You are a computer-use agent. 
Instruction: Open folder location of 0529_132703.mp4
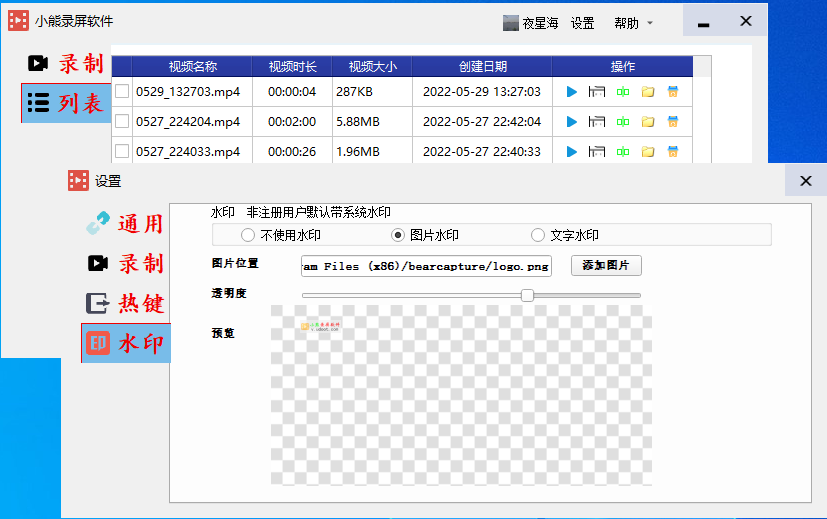pos(648,92)
